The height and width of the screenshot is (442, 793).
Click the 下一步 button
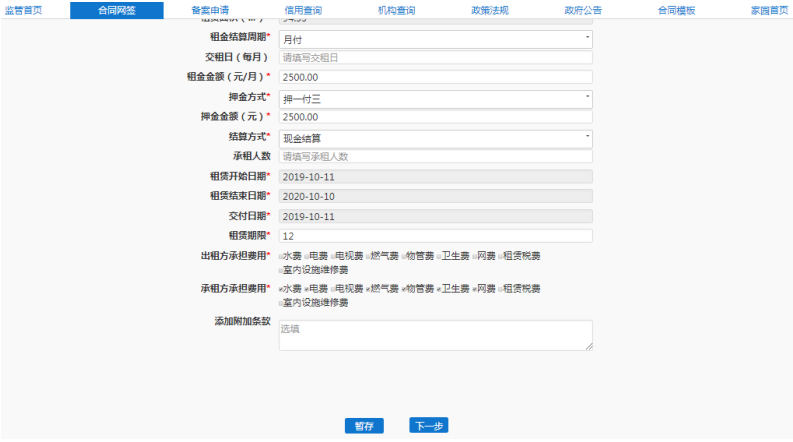pos(428,426)
